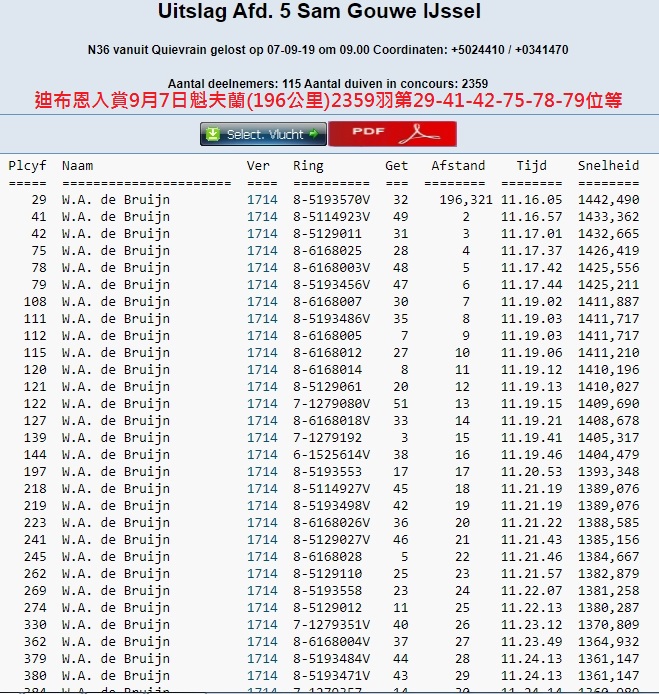Click distance value 196,321
This screenshot has height=694, width=659.
(466, 200)
